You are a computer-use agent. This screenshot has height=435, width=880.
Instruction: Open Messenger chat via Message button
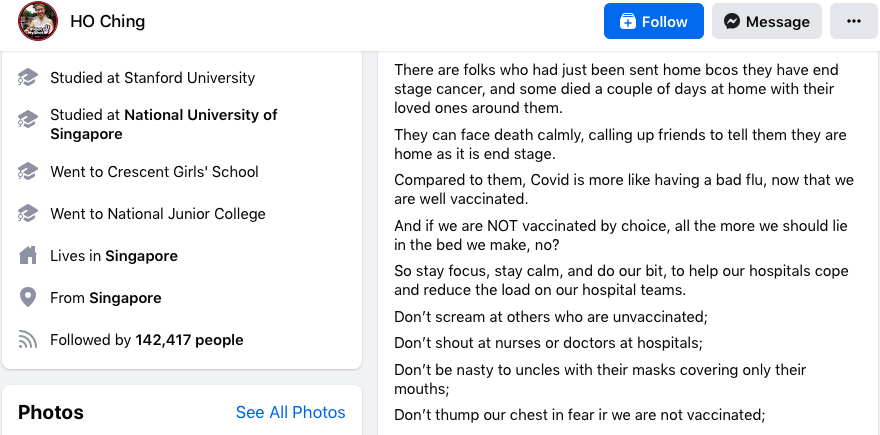pyautogui.click(x=767, y=21)
